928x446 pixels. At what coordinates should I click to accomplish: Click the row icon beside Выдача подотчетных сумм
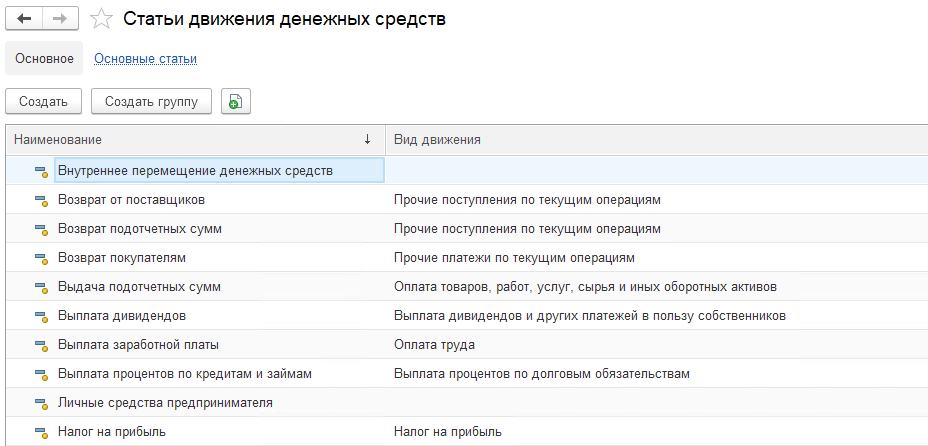pyautogui.click(x=41, y=287)
